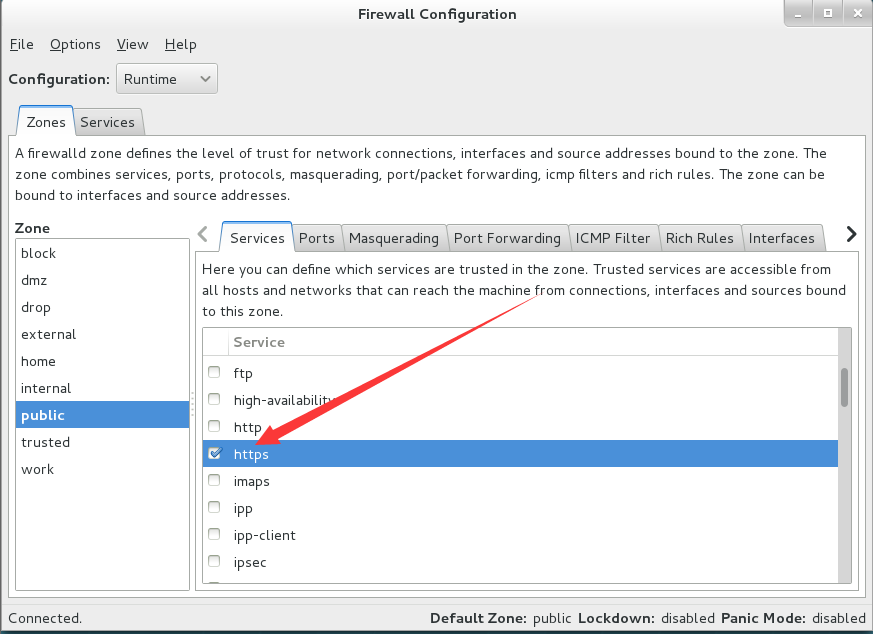Enable the ftp service checkbox

(214, 372)
